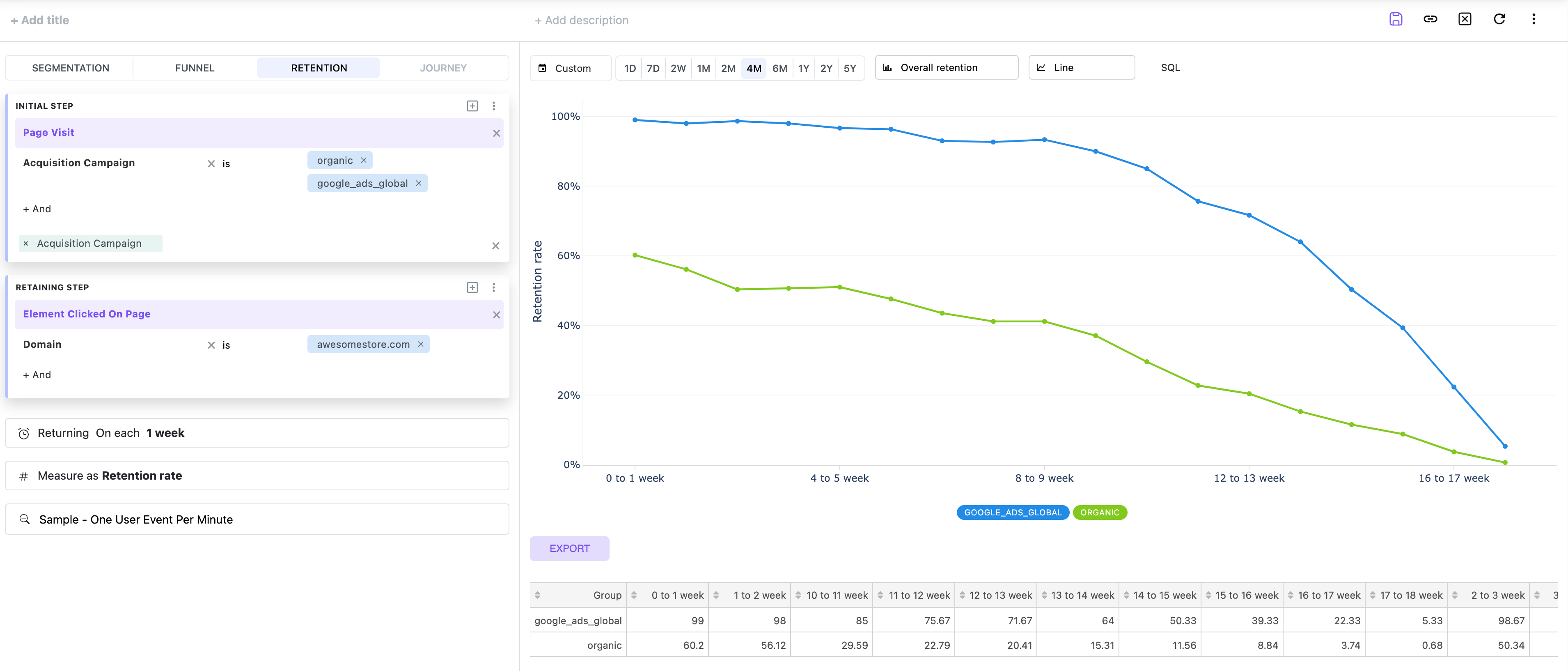The height and width of the screenshot is (671, 1568).
Task: Click the EXPORT button
Action: point(569,548)
